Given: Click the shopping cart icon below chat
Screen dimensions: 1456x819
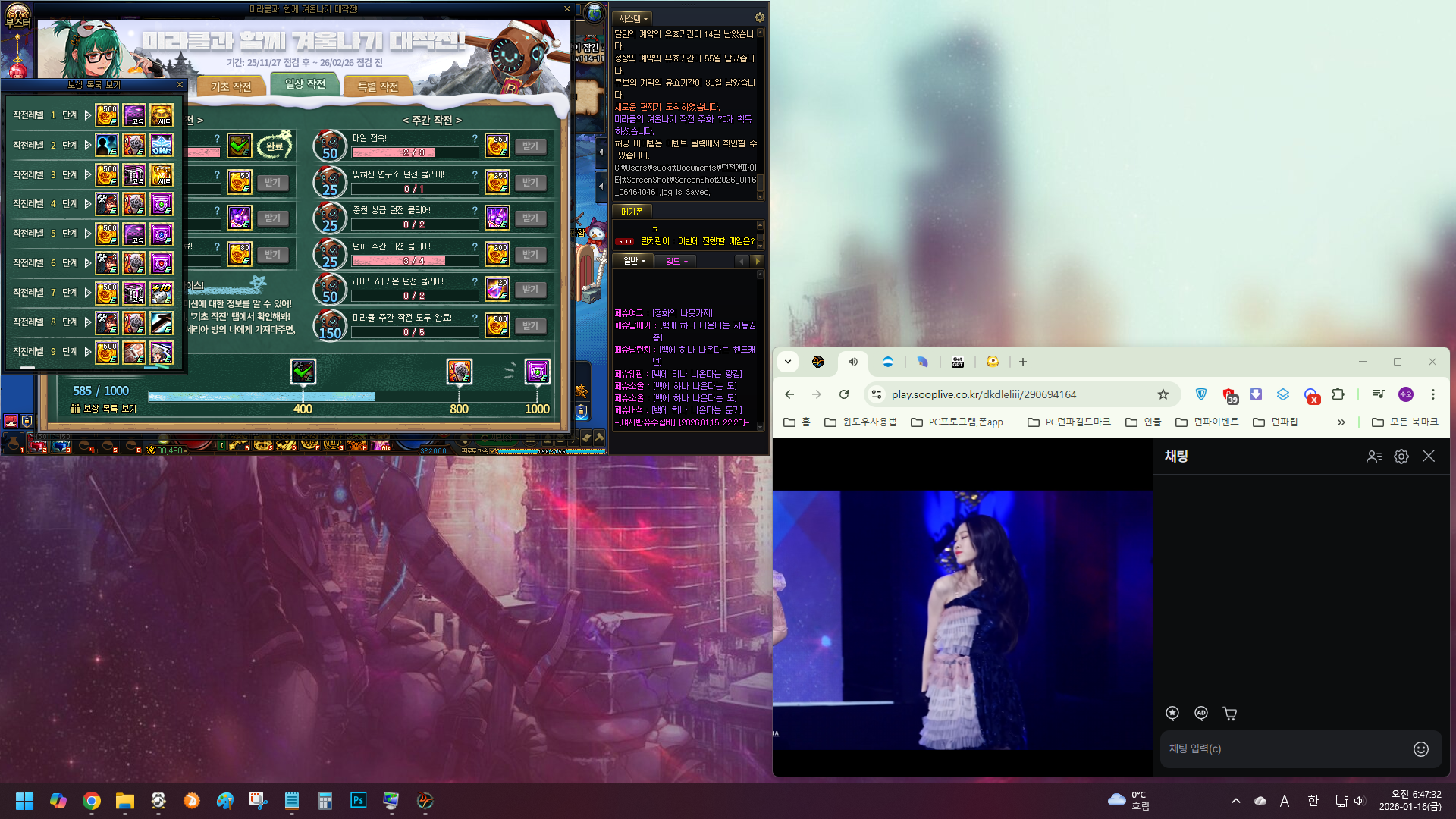Looking at the screenshot, I should (1230, 714).
